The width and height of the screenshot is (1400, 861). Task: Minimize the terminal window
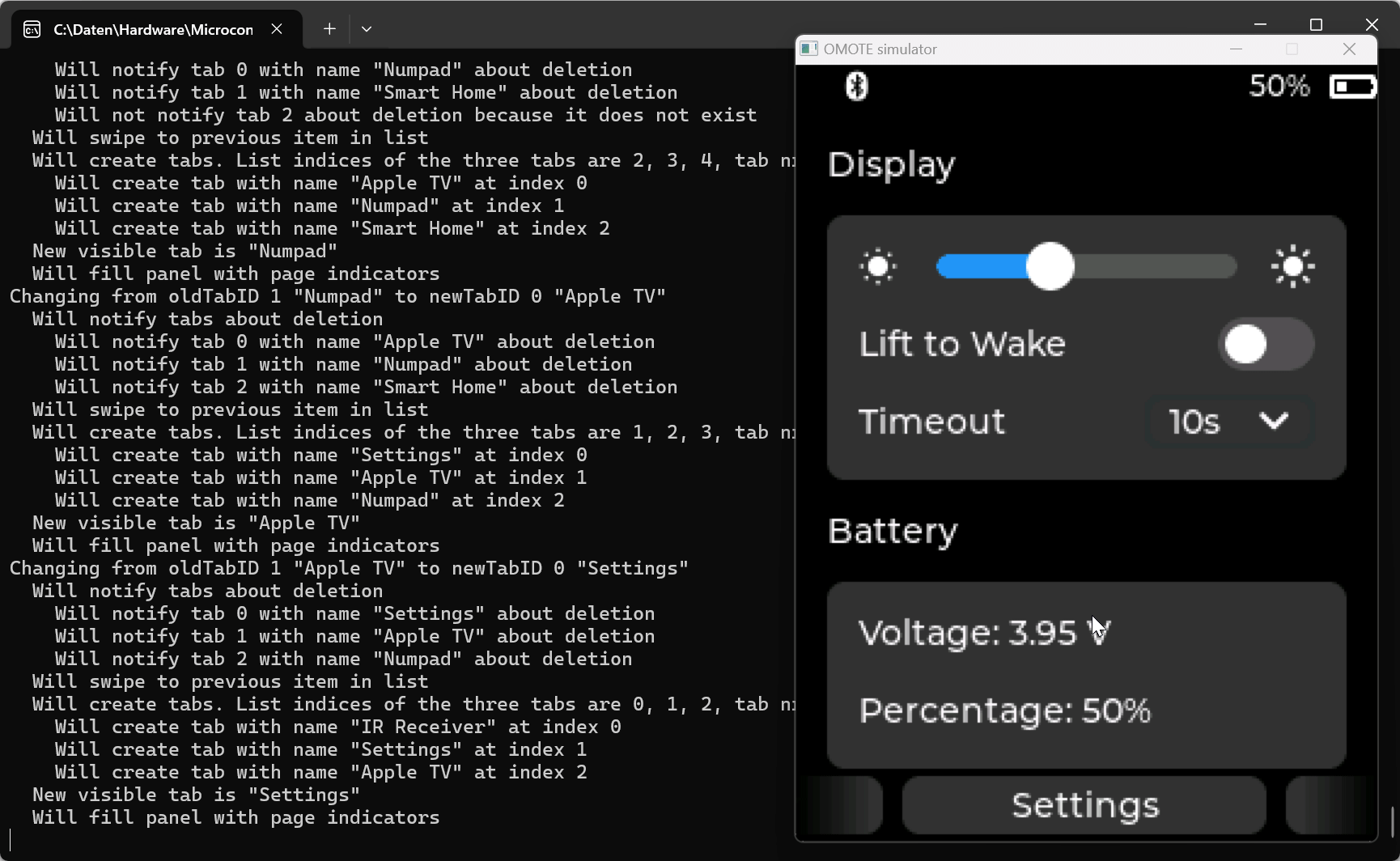[1260, 25]
